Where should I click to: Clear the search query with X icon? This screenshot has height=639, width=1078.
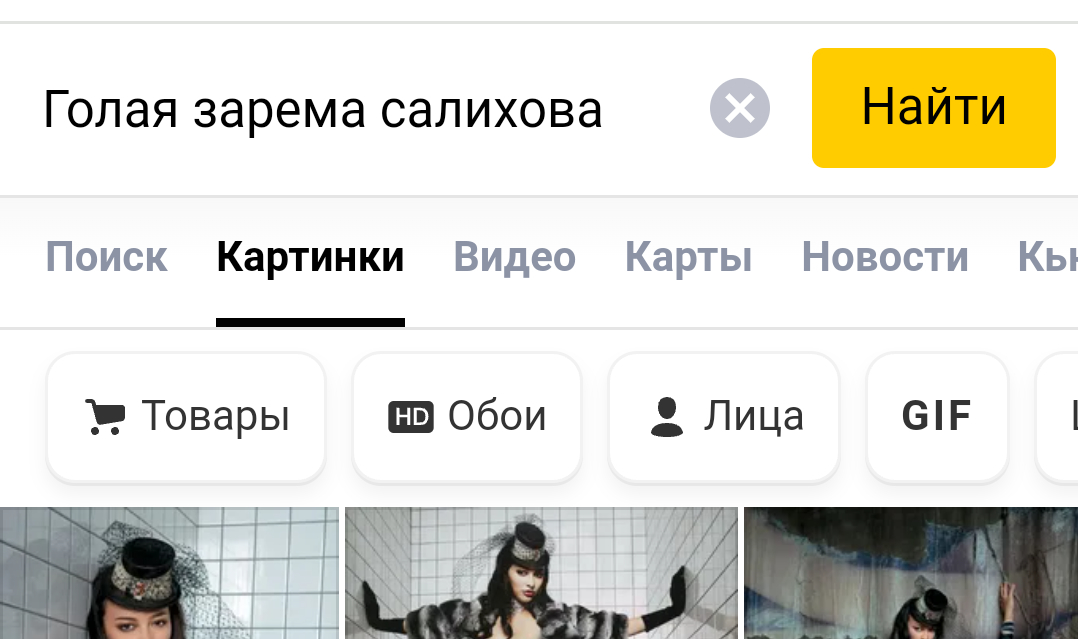coord(740,108)
